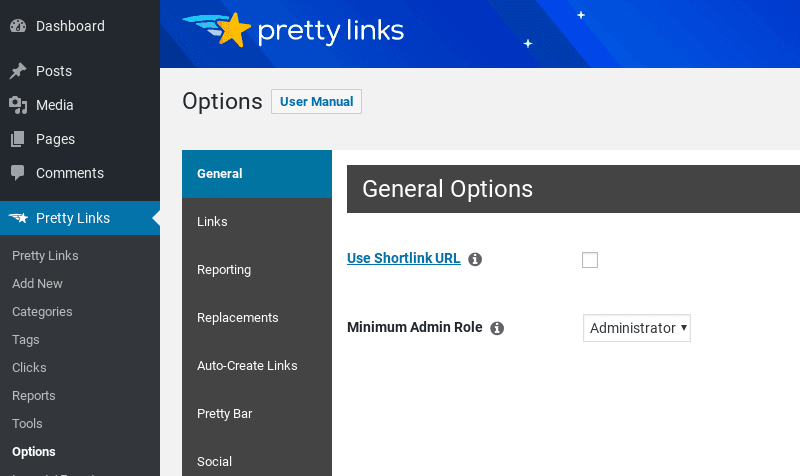Switch to the Reporting options tab

click(257, 269)
